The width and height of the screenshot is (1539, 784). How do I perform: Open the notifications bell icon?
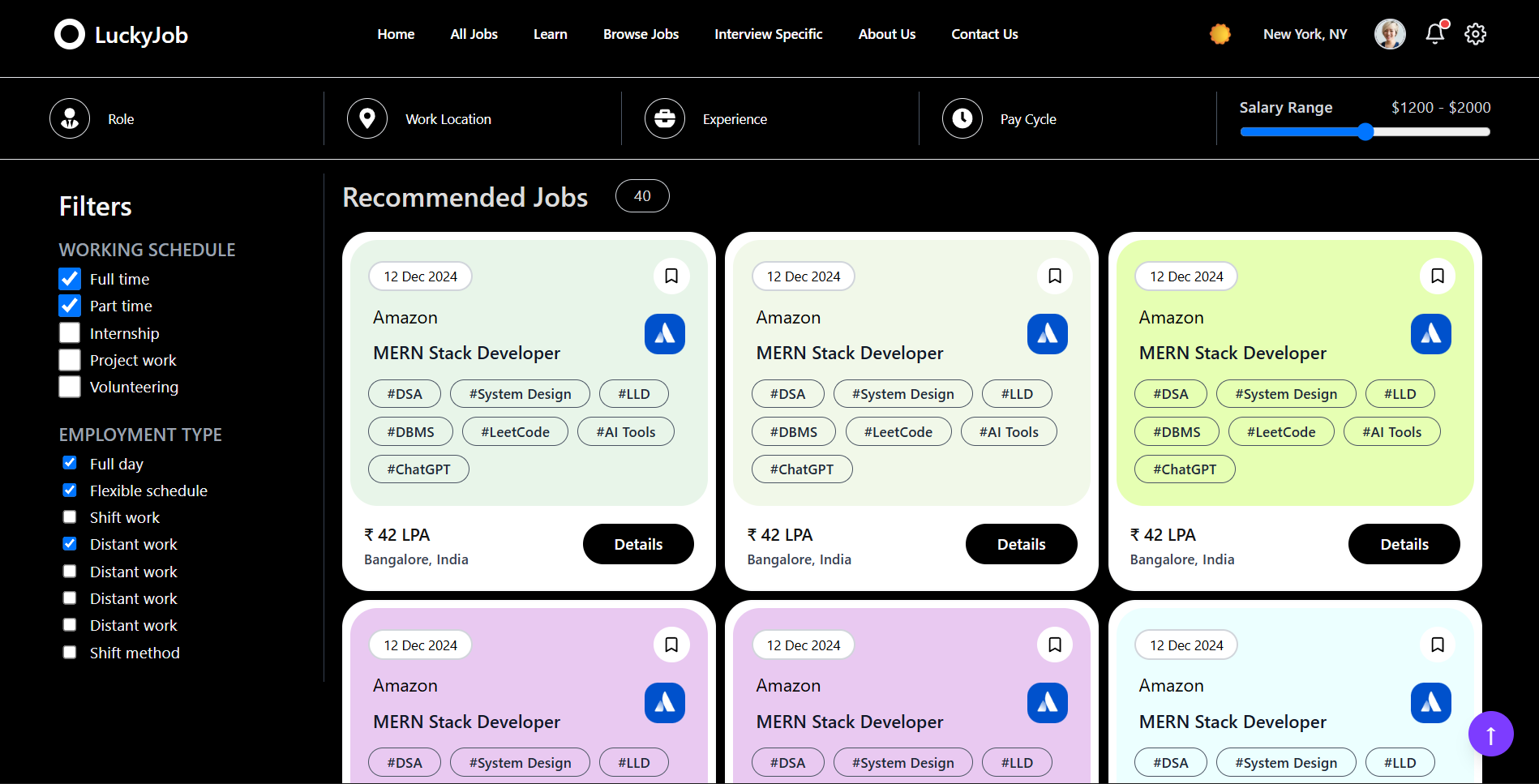pos(1435,33)
